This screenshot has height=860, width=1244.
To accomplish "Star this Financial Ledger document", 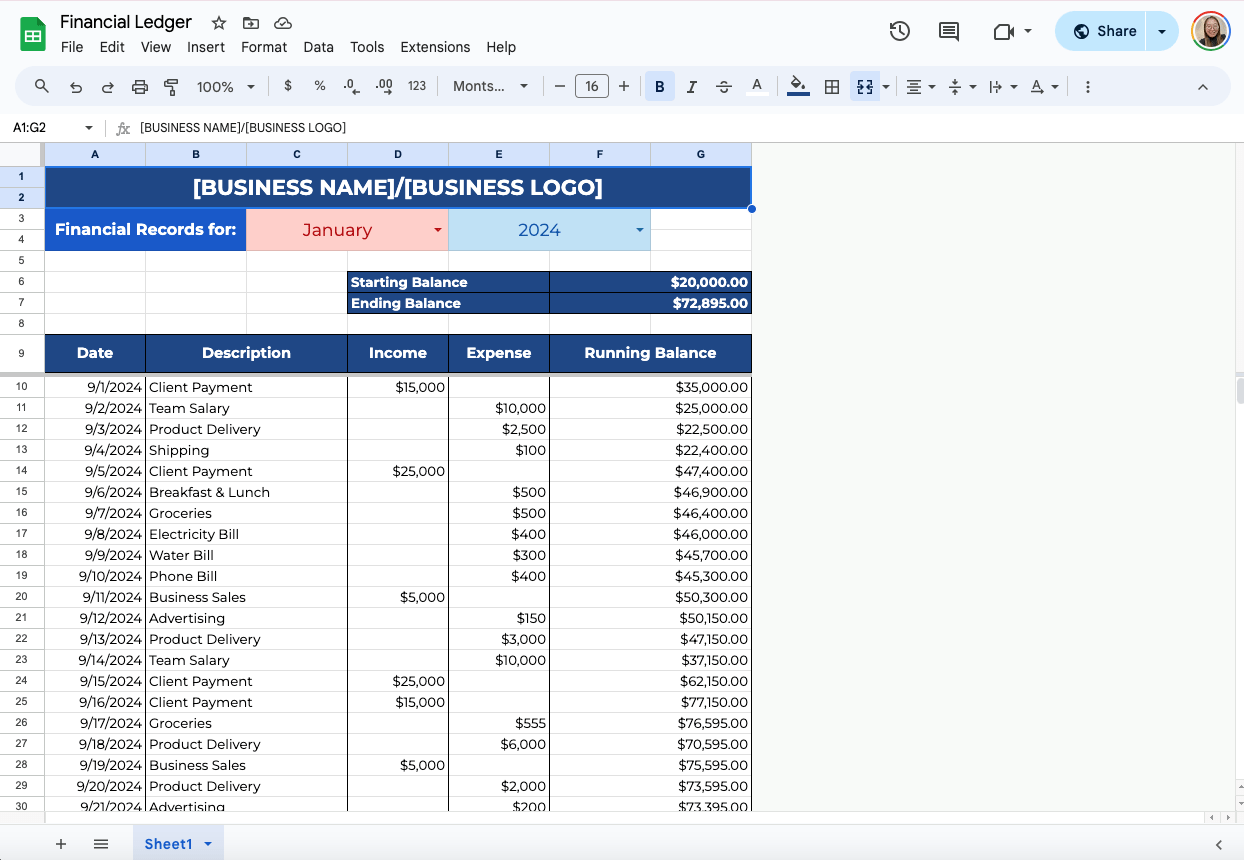I will pyautogui.click(x=219, y=22).
